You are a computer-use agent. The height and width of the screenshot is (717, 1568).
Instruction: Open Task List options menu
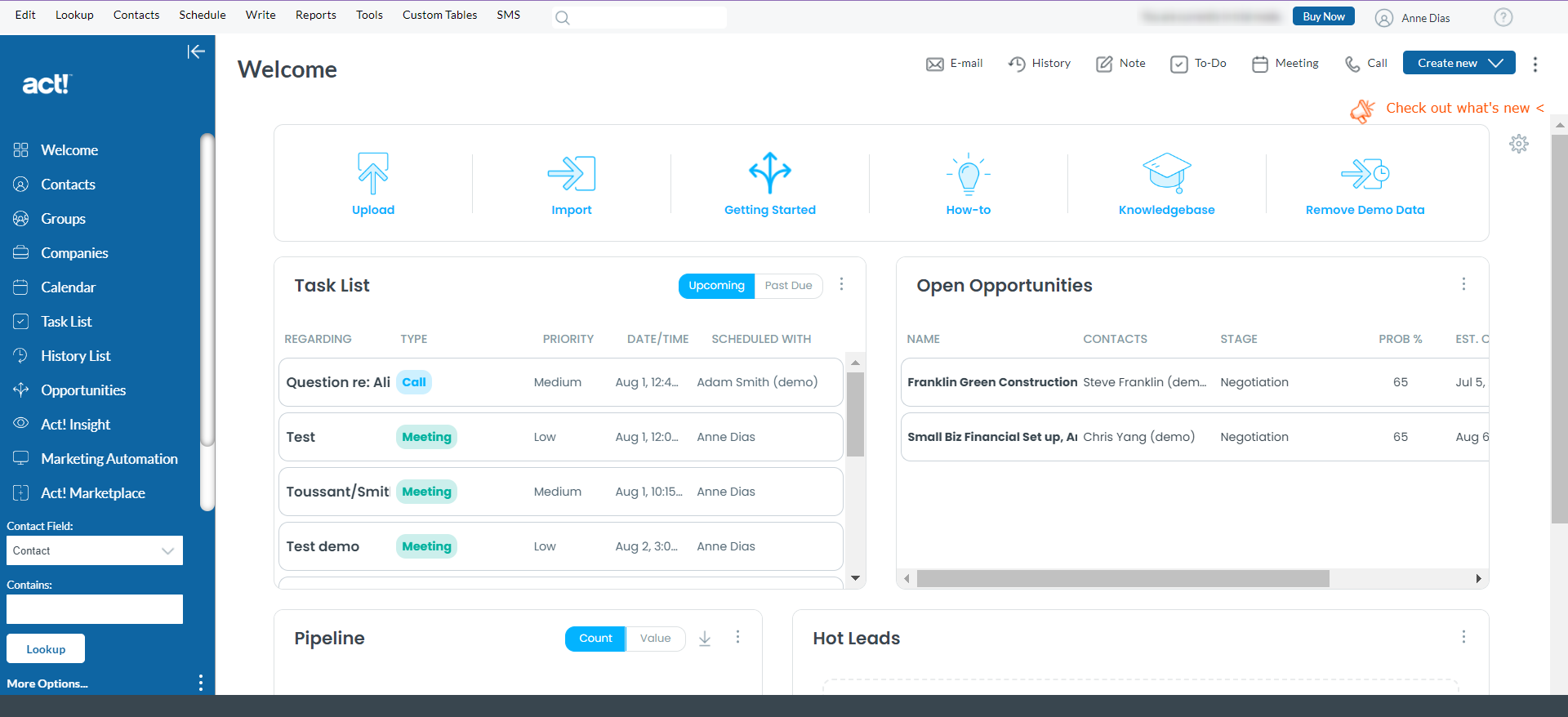pos(842,284)
